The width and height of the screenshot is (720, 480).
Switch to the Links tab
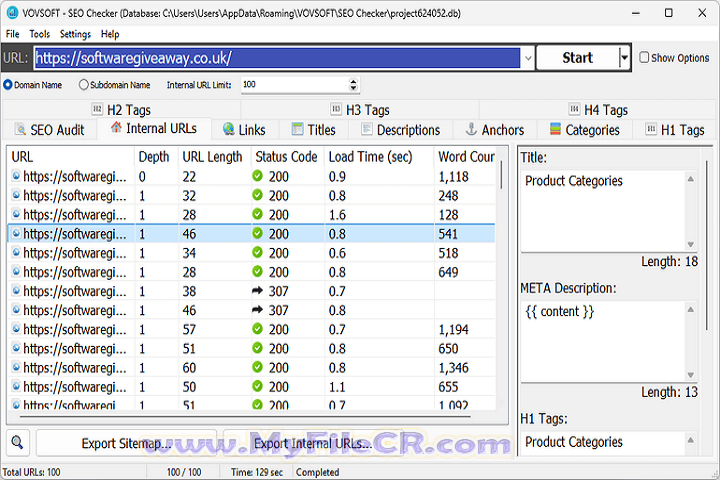[244, 130]
